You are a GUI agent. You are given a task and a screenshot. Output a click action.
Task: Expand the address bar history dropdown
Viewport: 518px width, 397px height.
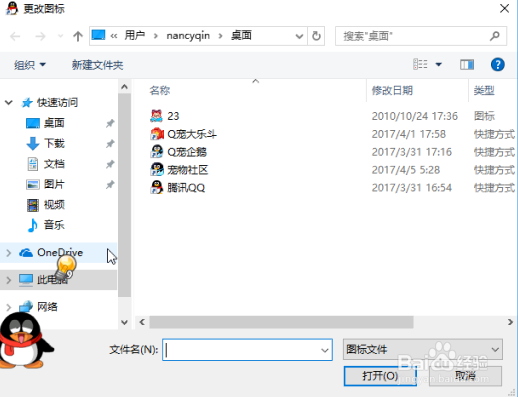(x=299, y=36)
